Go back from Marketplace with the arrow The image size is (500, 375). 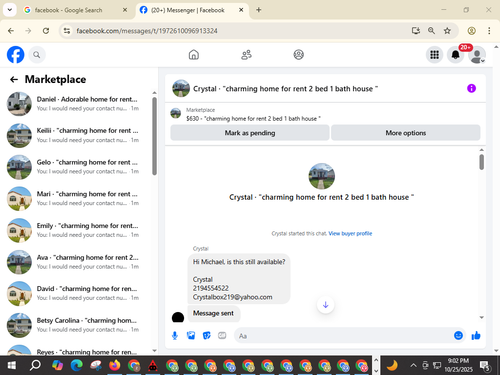tap(14, 79)
